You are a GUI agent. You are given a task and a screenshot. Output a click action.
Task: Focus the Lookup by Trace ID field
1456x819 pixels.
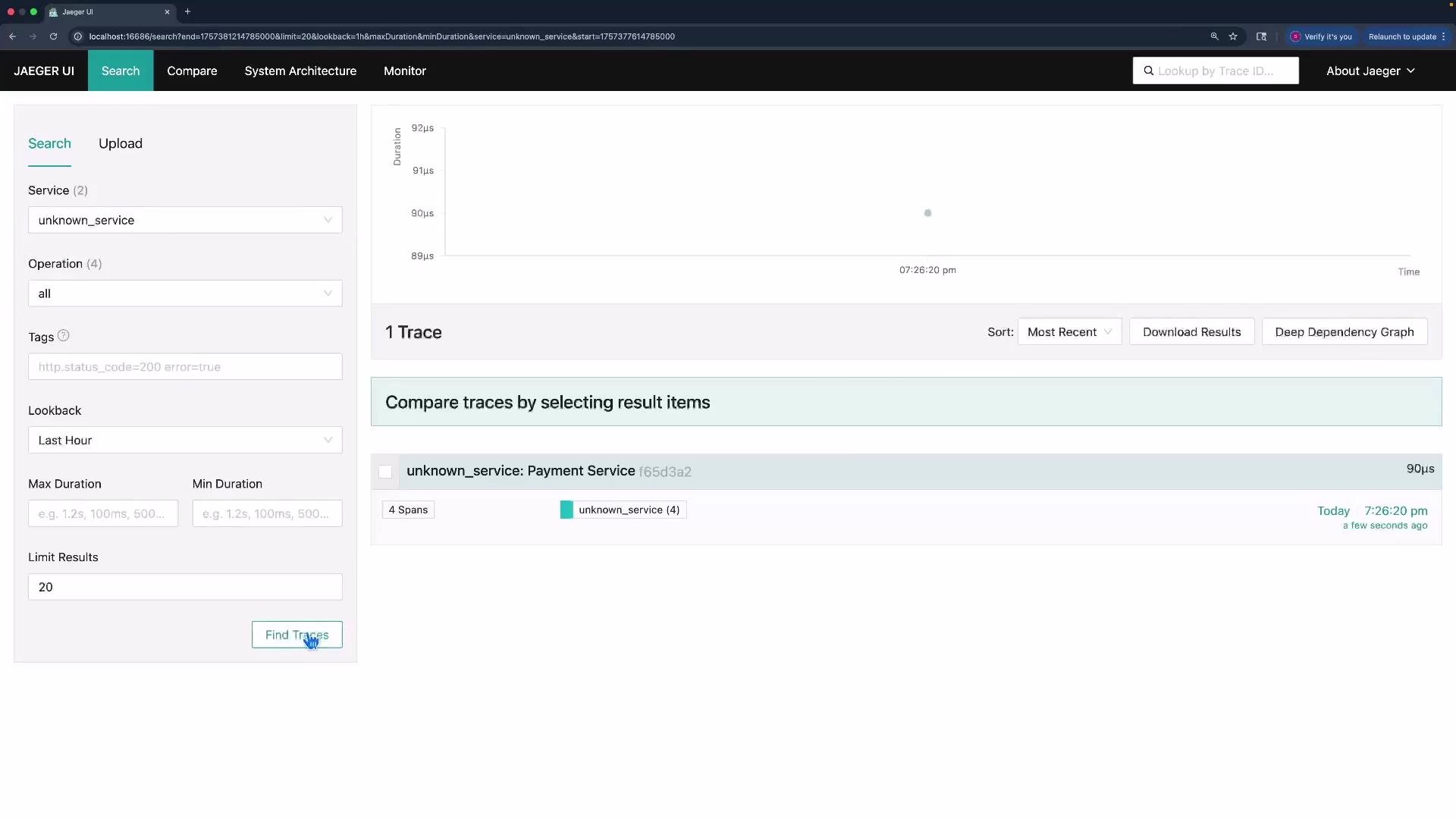tap(1216, 71)
